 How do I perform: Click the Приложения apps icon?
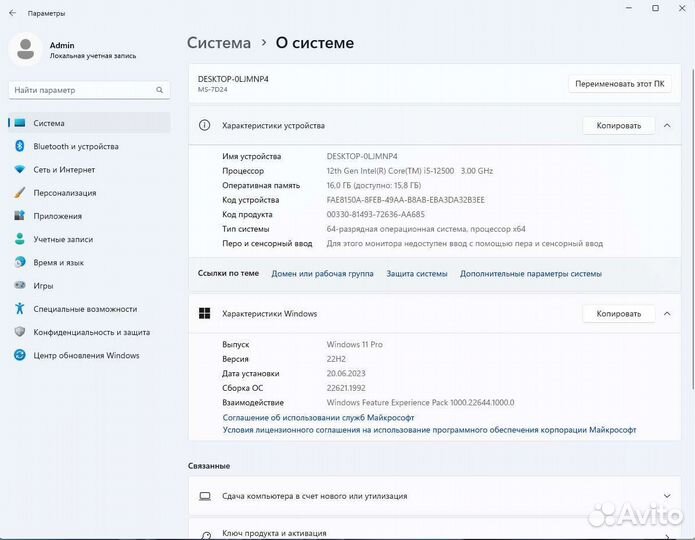pos(20,215)
